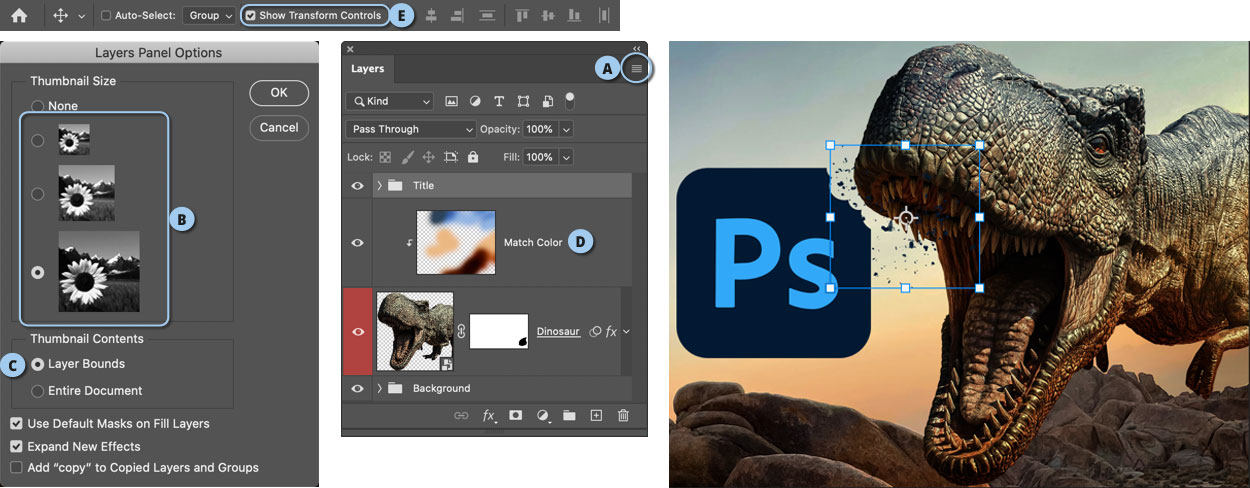The image size is (1250, 488).
Task: Hide the Background group
Action: pos(357,388)
